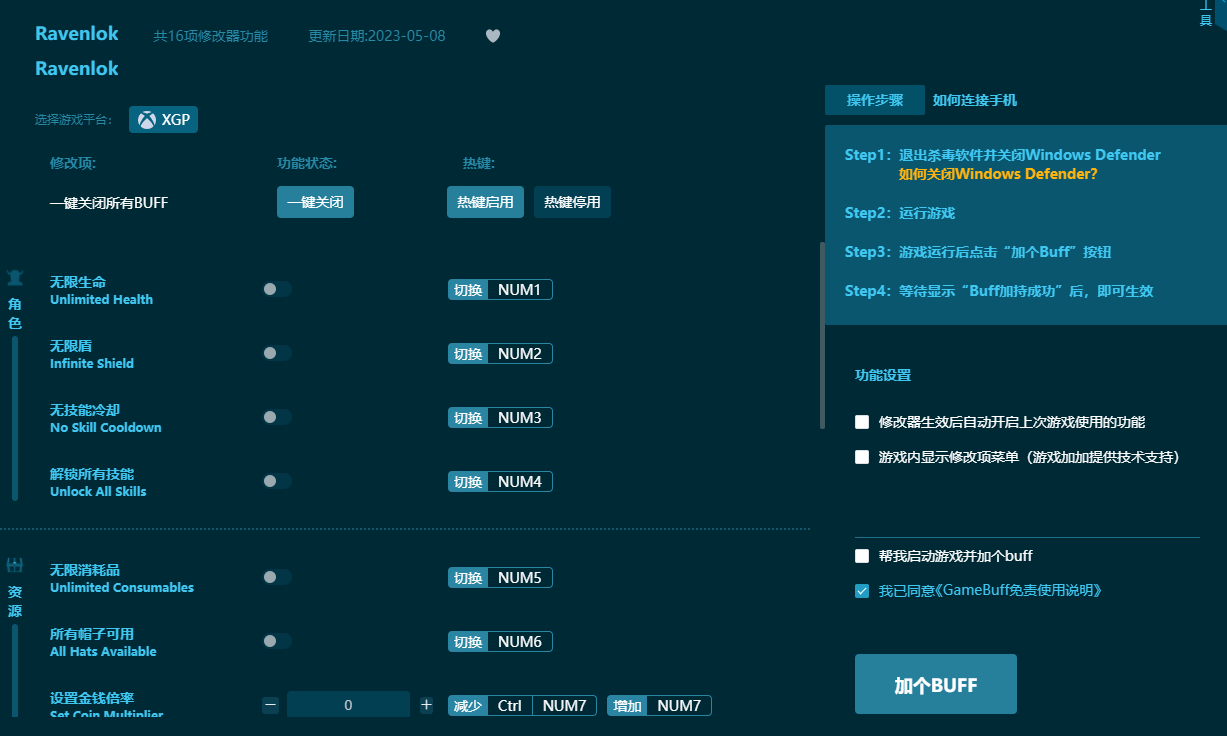Click the 一键关闭 button
Viewport: 1227px width, 736px height.
coord(315,202)
